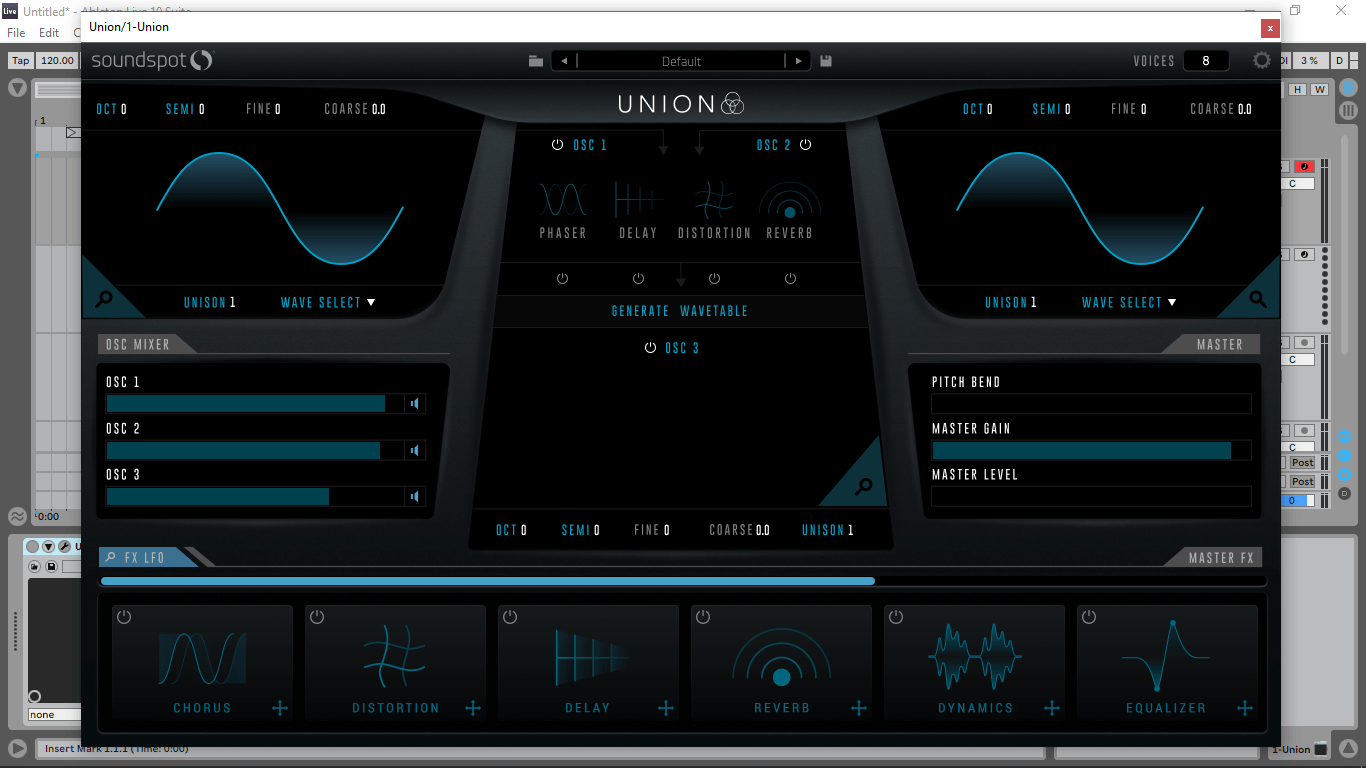This screenshot has height=768, width=1366.
Task: Select the center Reverb effect icon
Action: coord(790,199)
